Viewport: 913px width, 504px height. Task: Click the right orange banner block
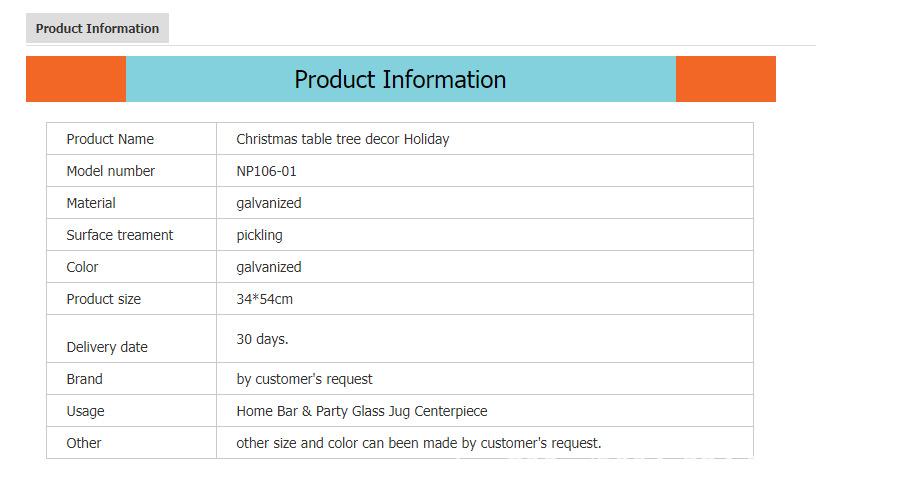(725, 79)
